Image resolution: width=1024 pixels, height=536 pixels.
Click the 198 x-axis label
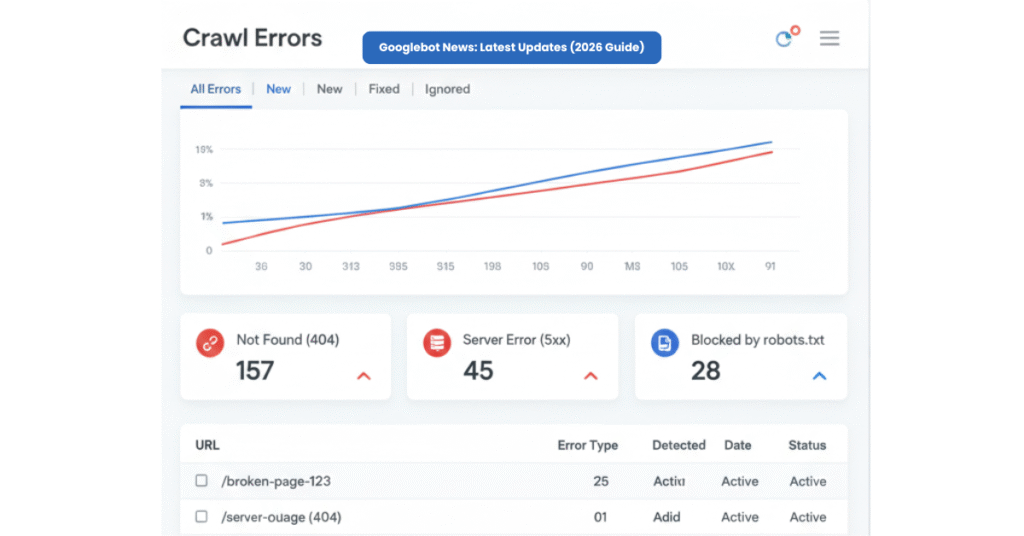(492, 266)
